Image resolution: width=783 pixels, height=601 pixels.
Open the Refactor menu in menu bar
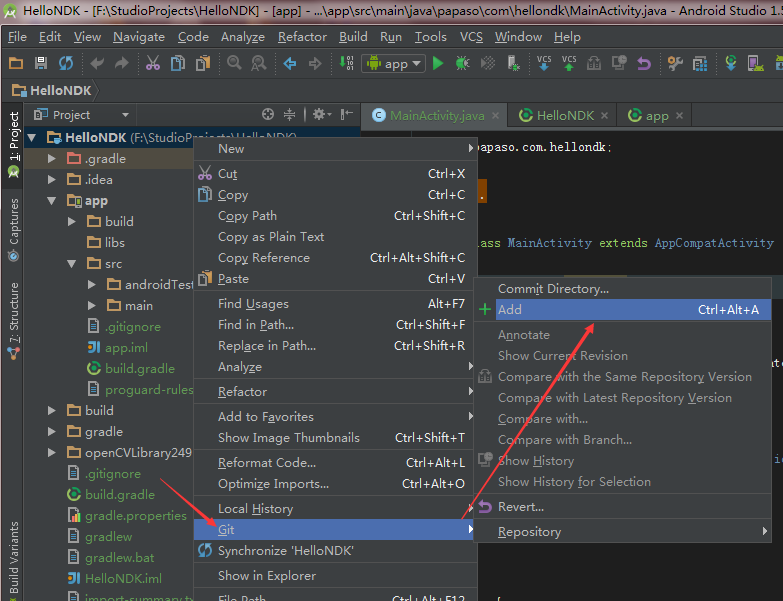pos(302,37)
